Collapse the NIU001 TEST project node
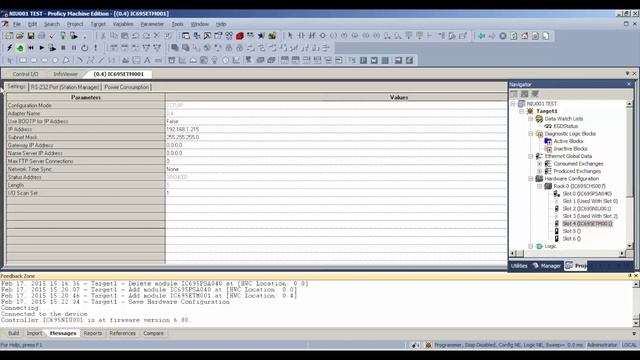This screenshot has height=360, width=640. point(513,104)
